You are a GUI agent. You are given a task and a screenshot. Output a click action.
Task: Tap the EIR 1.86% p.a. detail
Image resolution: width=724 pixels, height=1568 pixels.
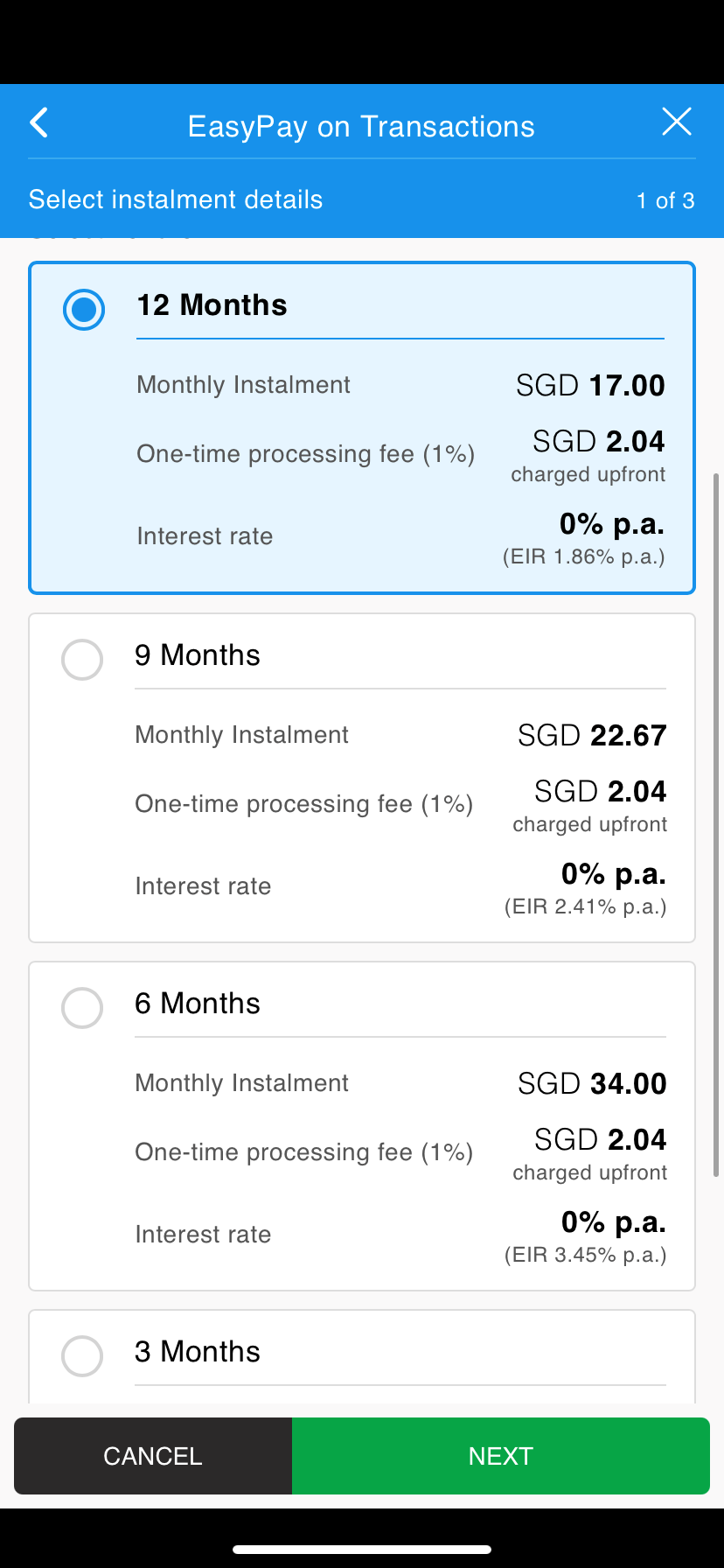584,556
